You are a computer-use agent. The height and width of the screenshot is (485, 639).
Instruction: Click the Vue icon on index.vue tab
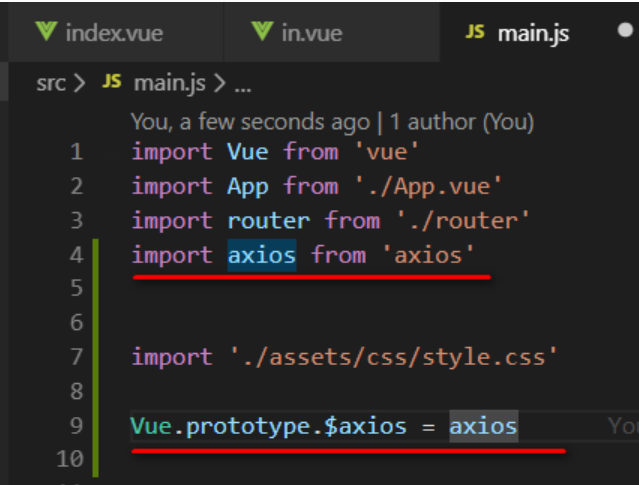(46, 32)
